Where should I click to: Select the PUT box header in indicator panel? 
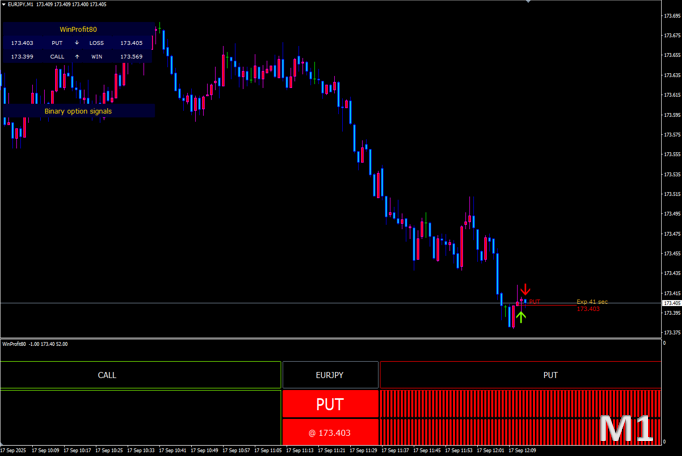pyautogui.click(x=521, y=375)
